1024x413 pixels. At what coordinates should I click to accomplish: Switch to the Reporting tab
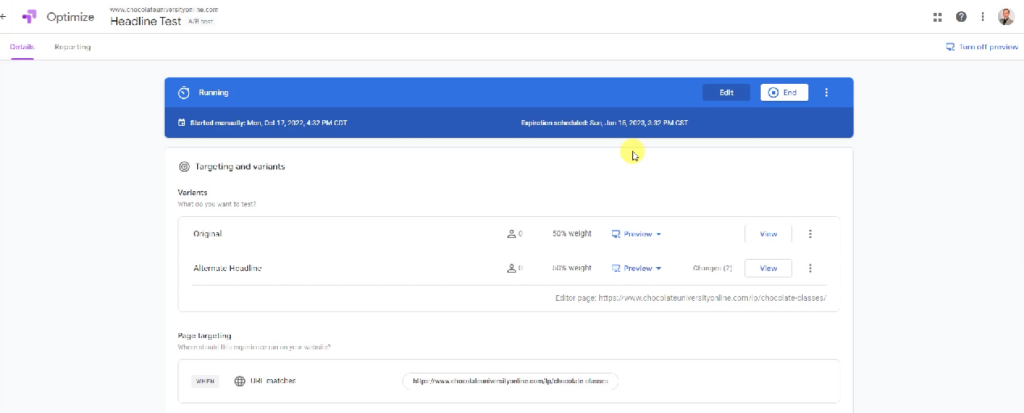pyautogui.click(x=72, y=47)
